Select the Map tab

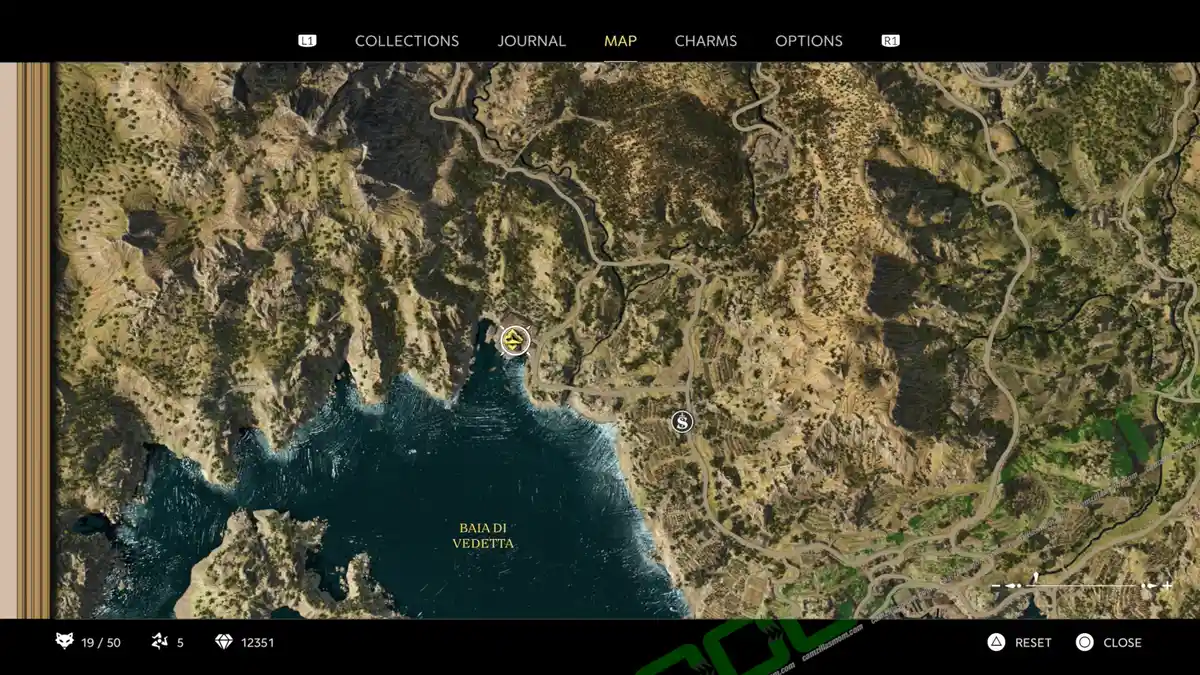tap(620, 41)
